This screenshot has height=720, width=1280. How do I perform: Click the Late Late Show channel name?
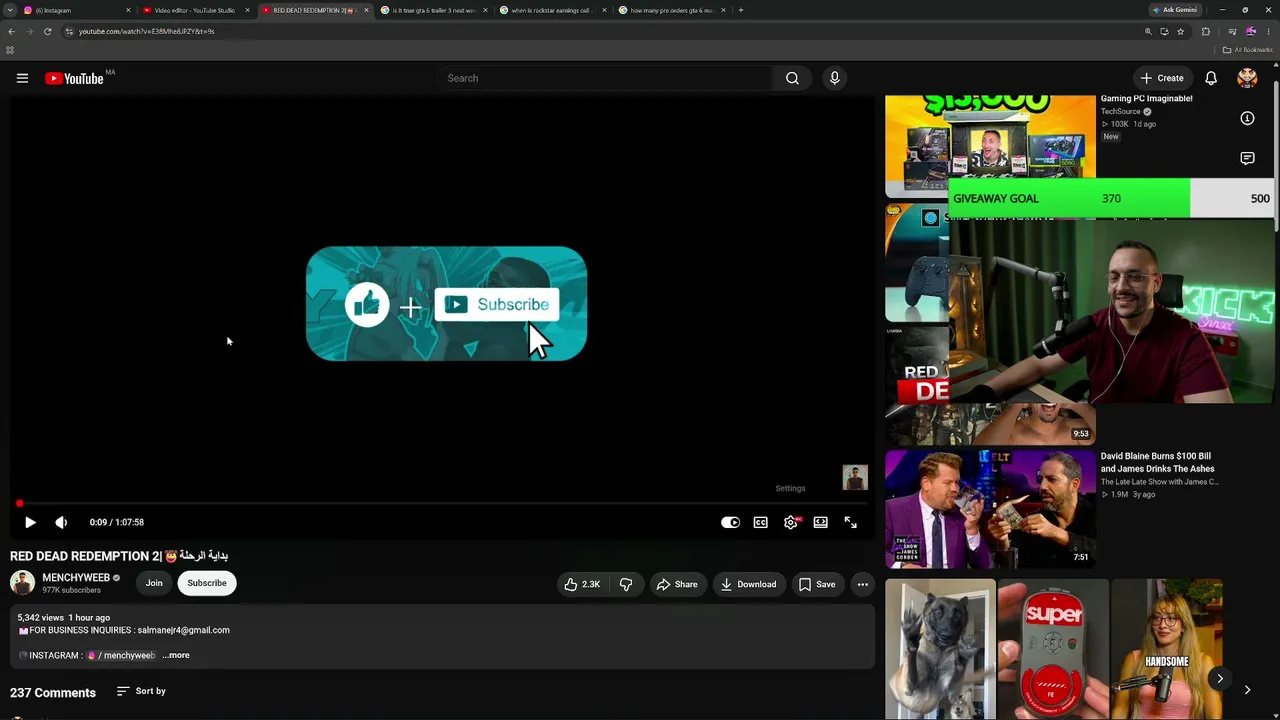(1159, 482)
